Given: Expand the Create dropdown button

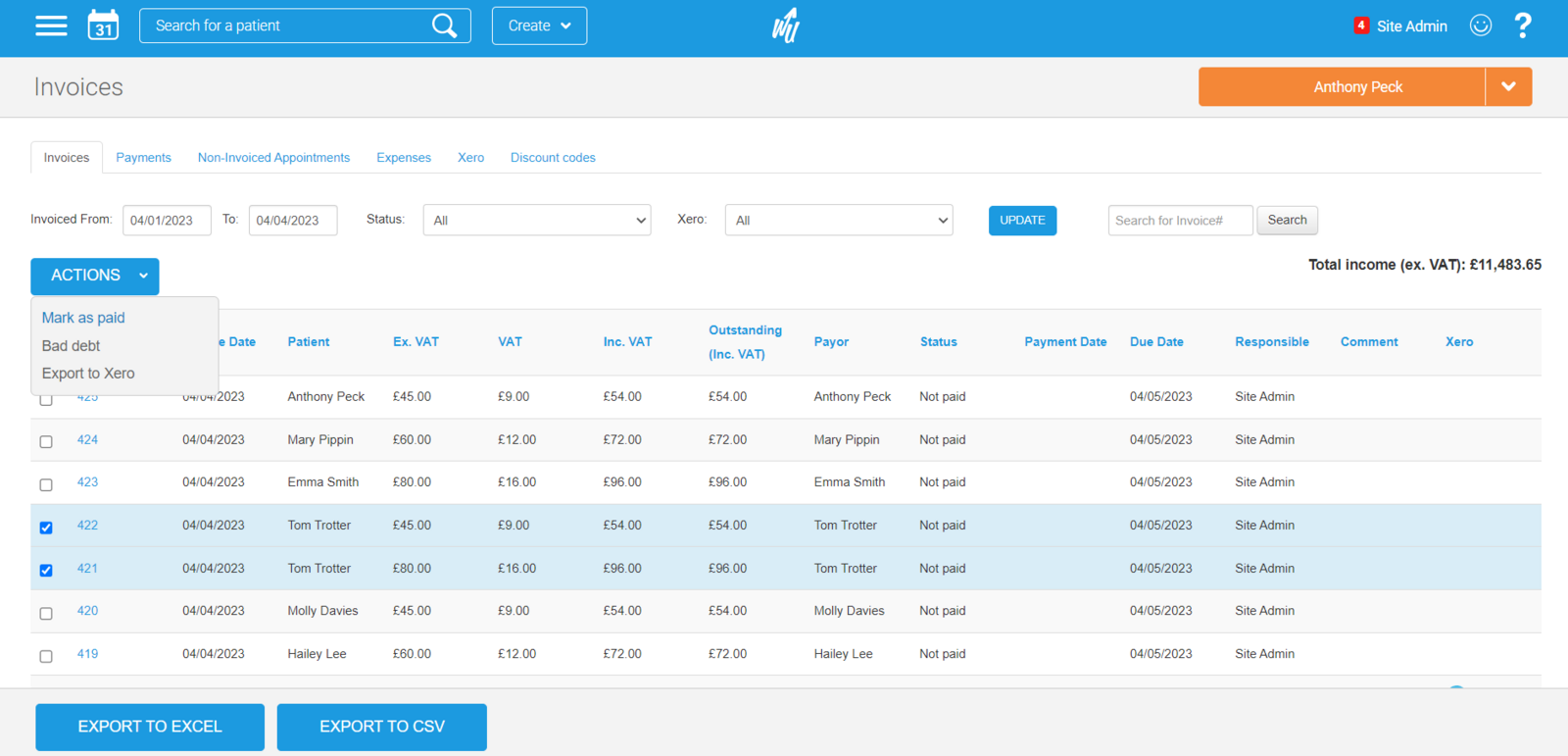Looking at the screenshot, I should click(539, 25).
